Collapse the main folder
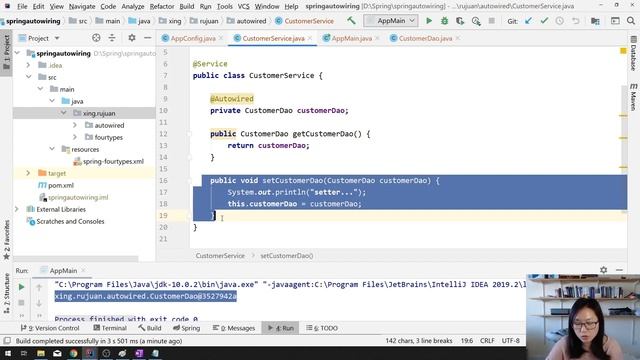This screenshot has width=640, height=360. coord(40,89)
